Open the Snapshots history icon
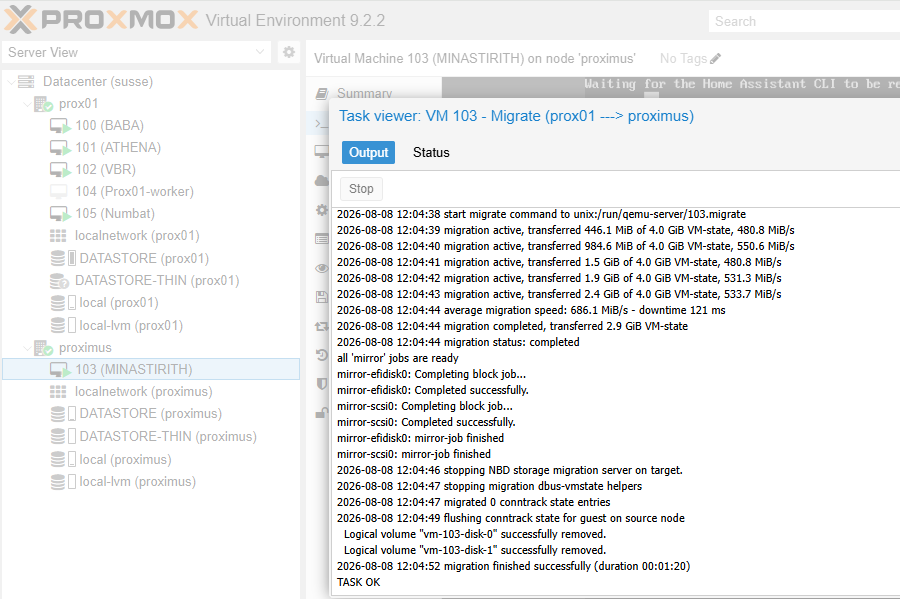Image resolution: width=900 pixels, height=599 pixels. [x=321, y=355]
